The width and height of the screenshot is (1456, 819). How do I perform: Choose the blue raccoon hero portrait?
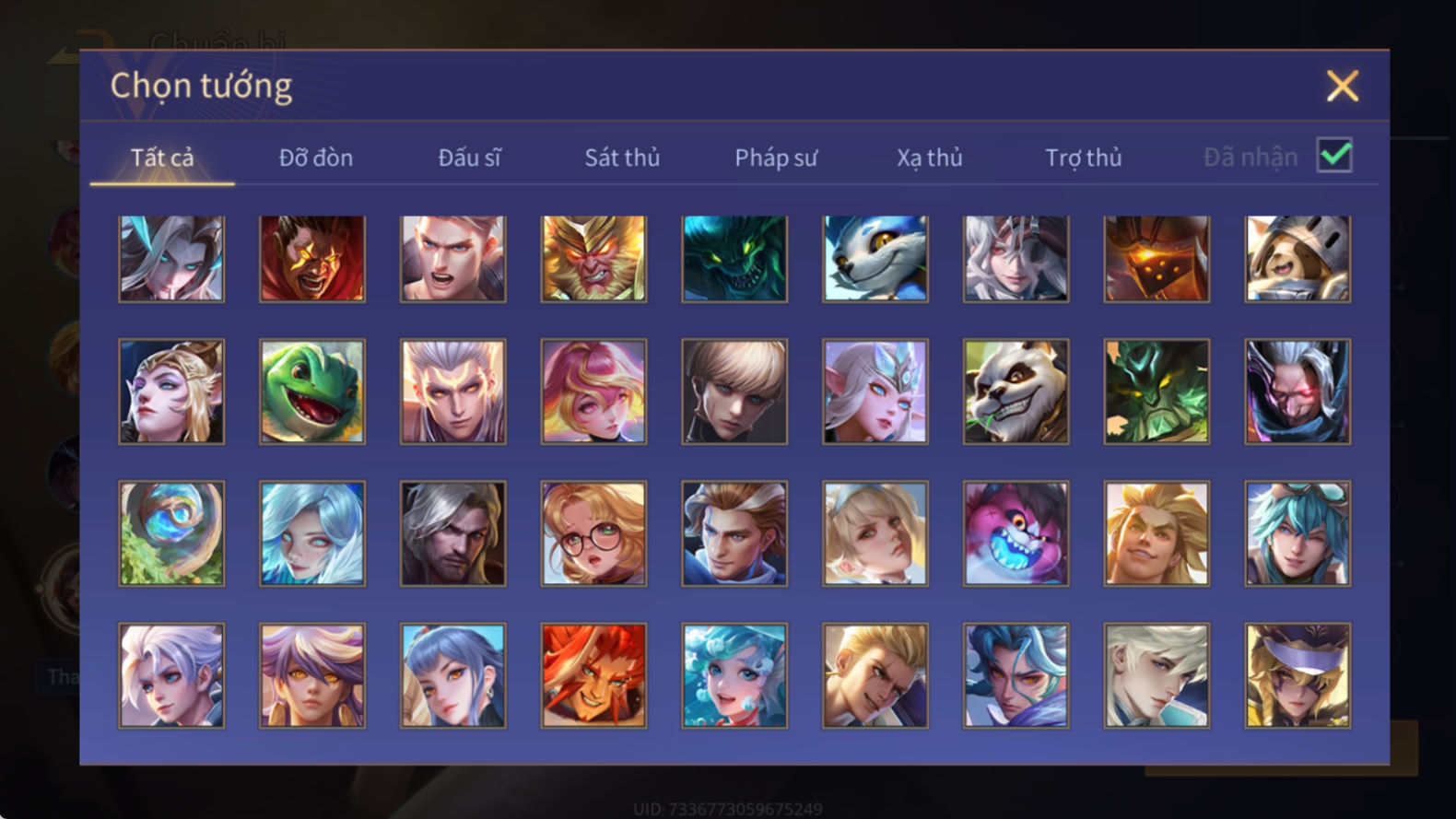point(875,259)
